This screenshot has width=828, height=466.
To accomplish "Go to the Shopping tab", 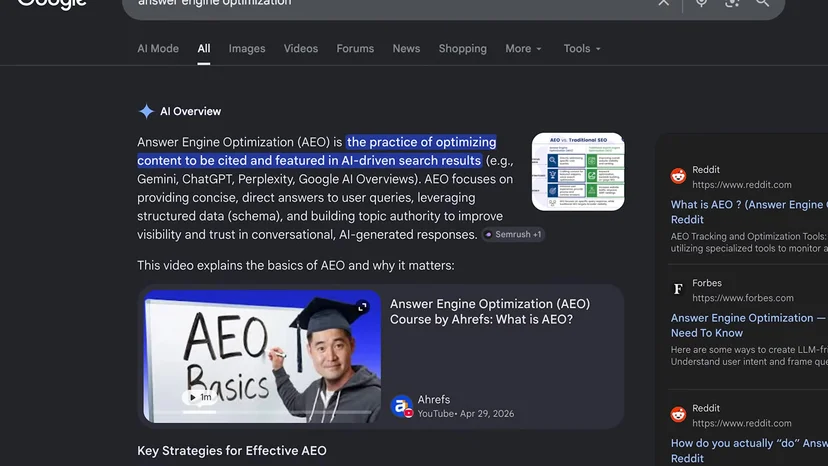I will tap(463, 49).
